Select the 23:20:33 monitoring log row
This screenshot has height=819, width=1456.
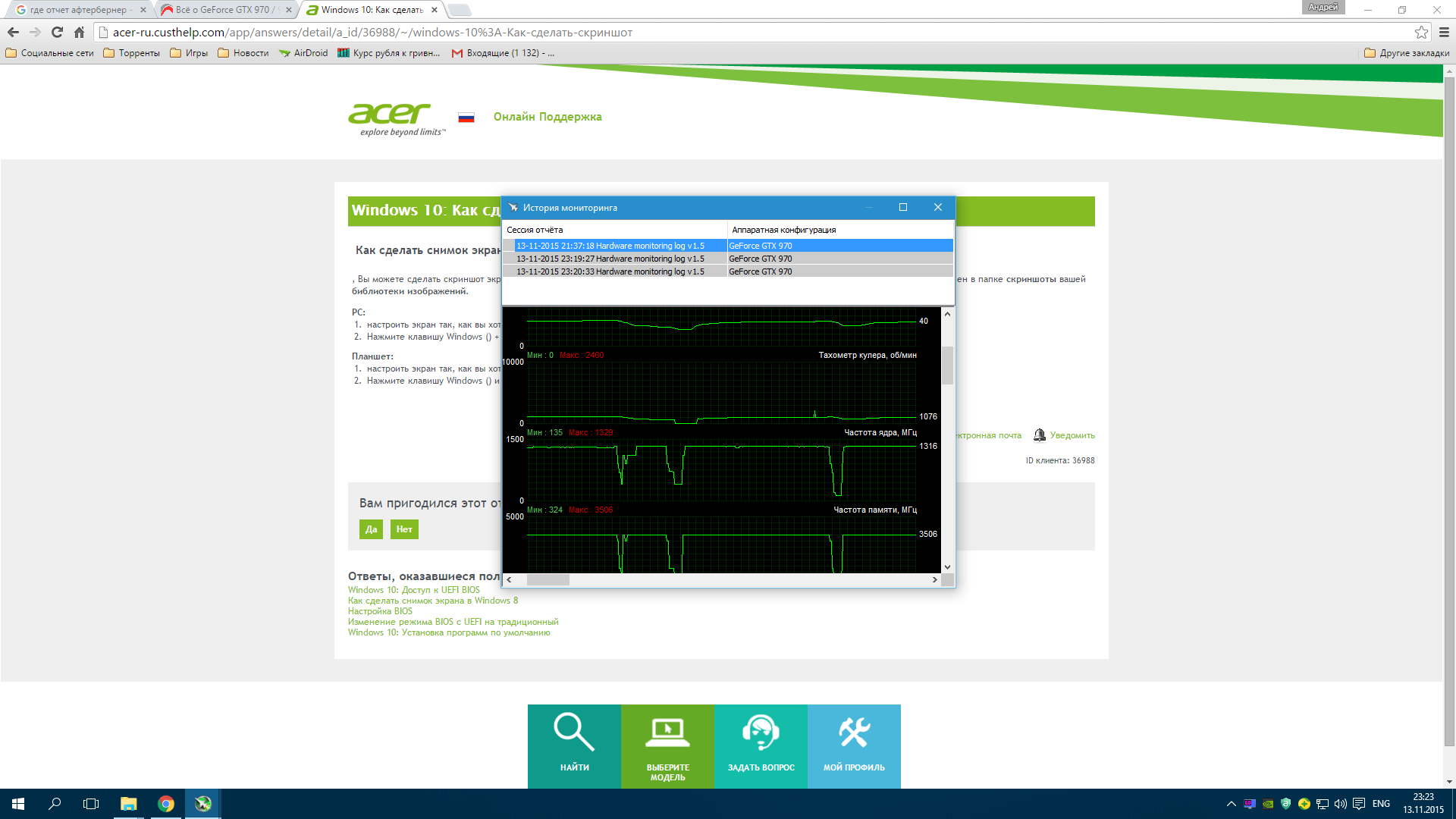[610, 271]
